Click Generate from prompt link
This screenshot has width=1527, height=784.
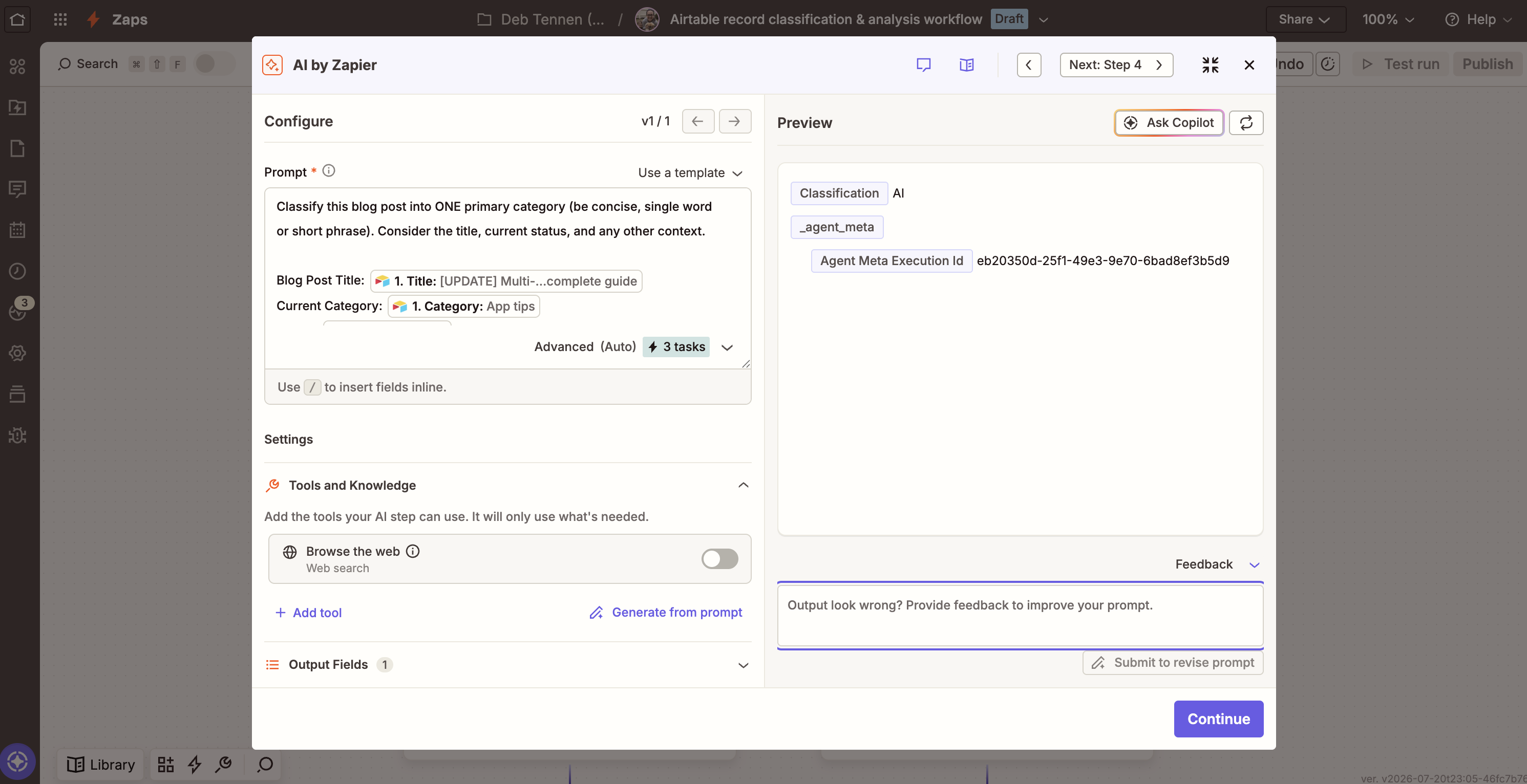click(x=666, y=612)
